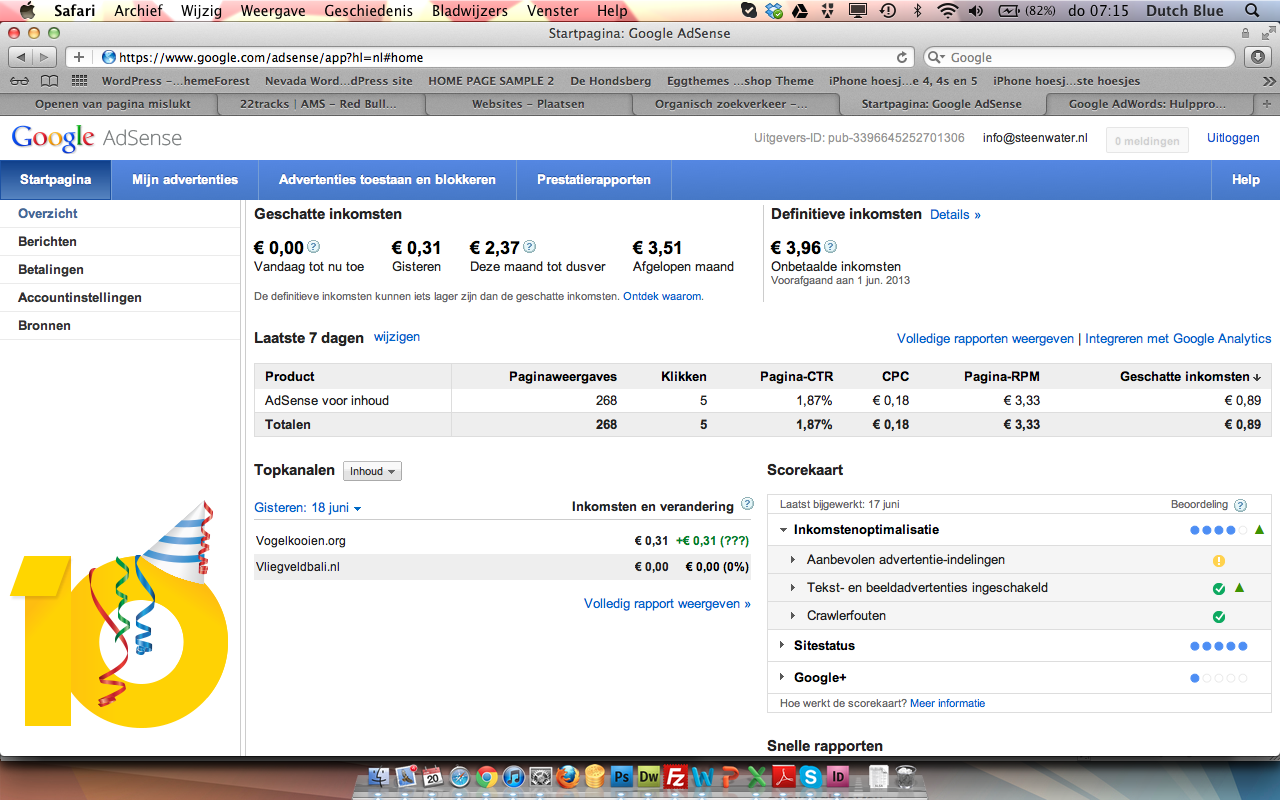This screenshot has height=800, width=1280.
Task: Click Integreren met Google Analytics link
Action: point(1178,339)
